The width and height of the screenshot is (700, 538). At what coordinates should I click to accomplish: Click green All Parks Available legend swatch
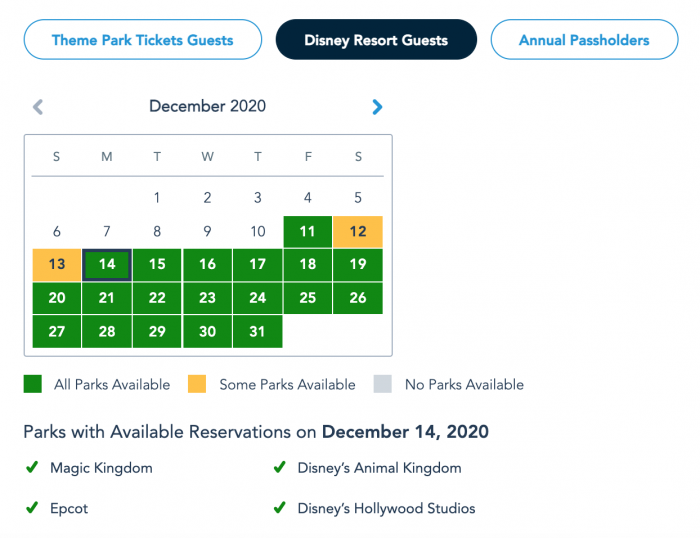coord(33,384)
